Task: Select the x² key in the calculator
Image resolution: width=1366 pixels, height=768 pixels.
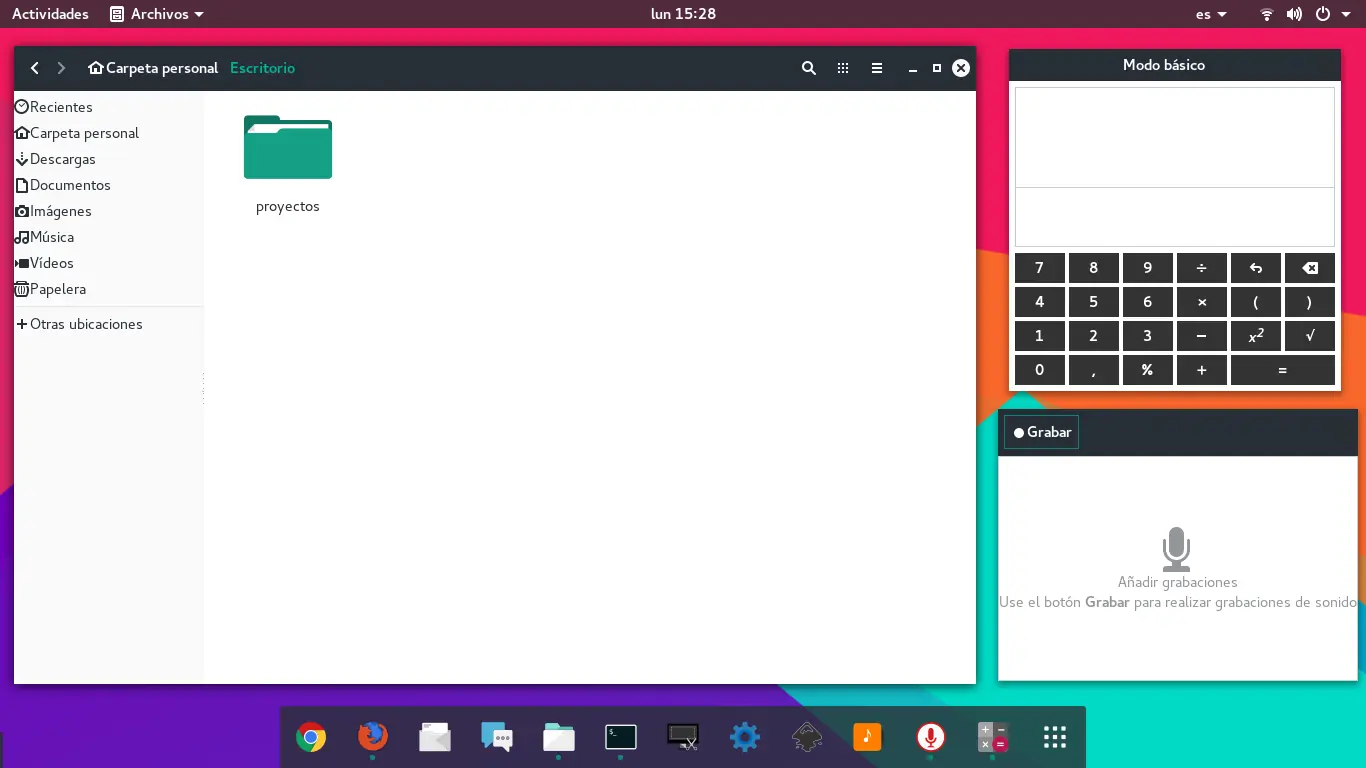Action: pos(1255,336)
